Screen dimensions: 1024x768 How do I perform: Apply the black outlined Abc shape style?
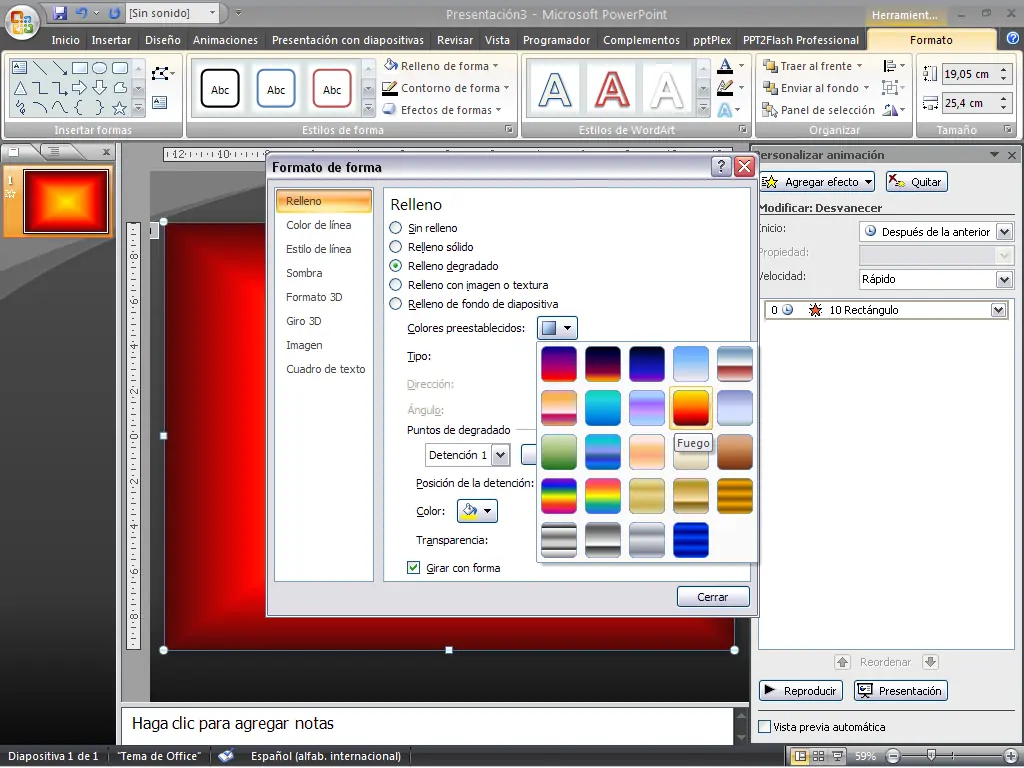220,89
